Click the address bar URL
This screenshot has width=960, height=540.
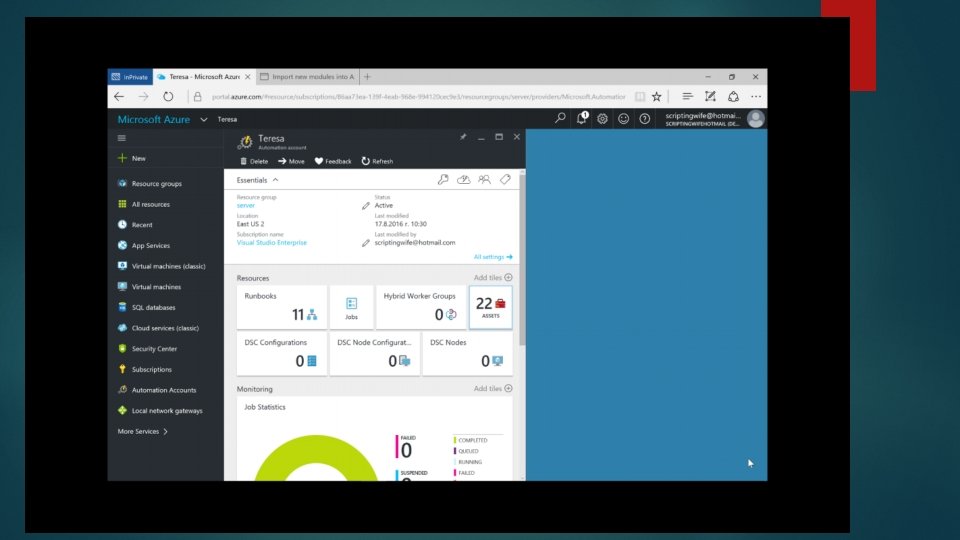coord(419,97)
